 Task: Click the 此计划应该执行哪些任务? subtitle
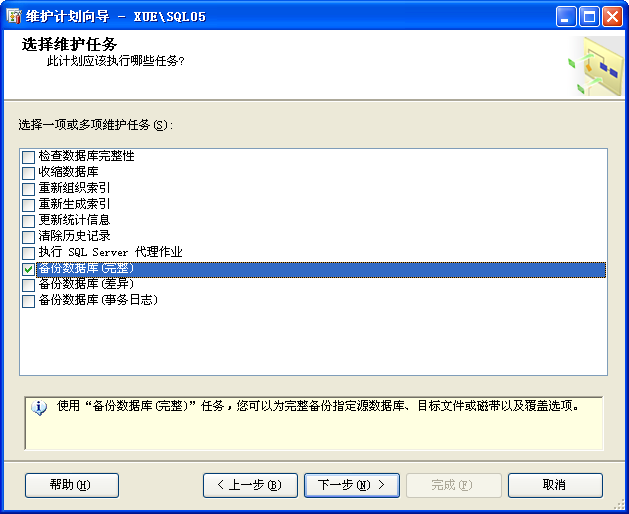point(116,61)
